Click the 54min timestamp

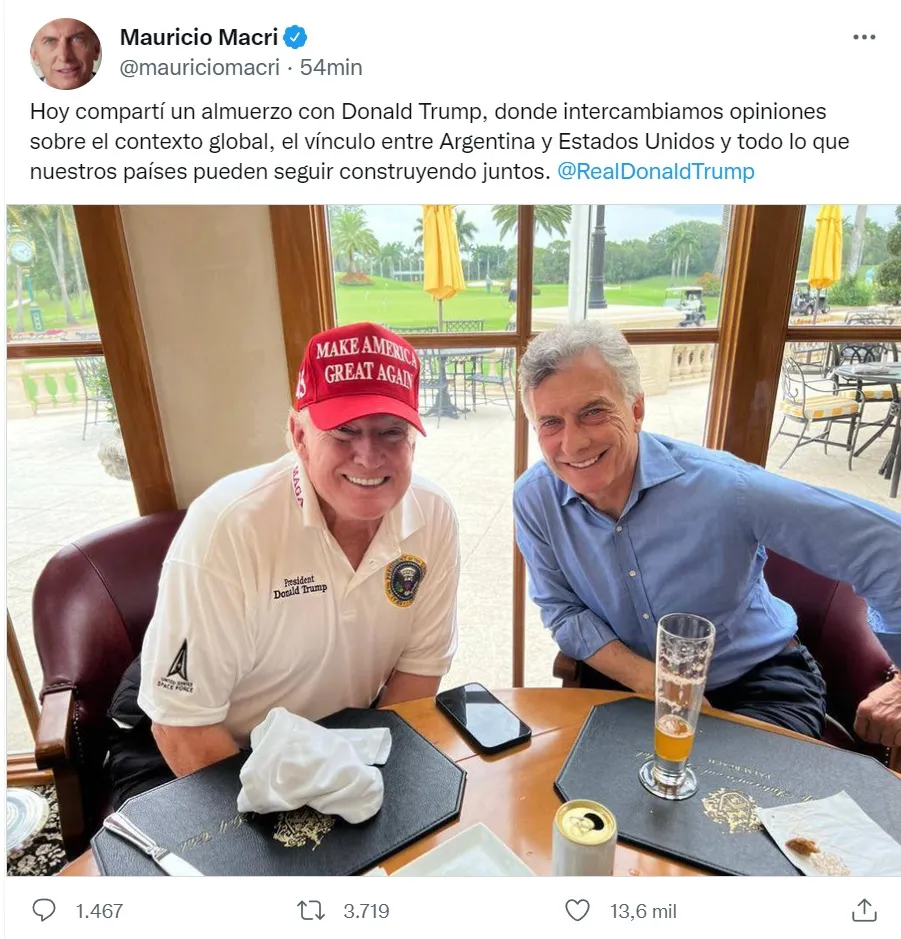pyautogui.click(x=331, y=67)
